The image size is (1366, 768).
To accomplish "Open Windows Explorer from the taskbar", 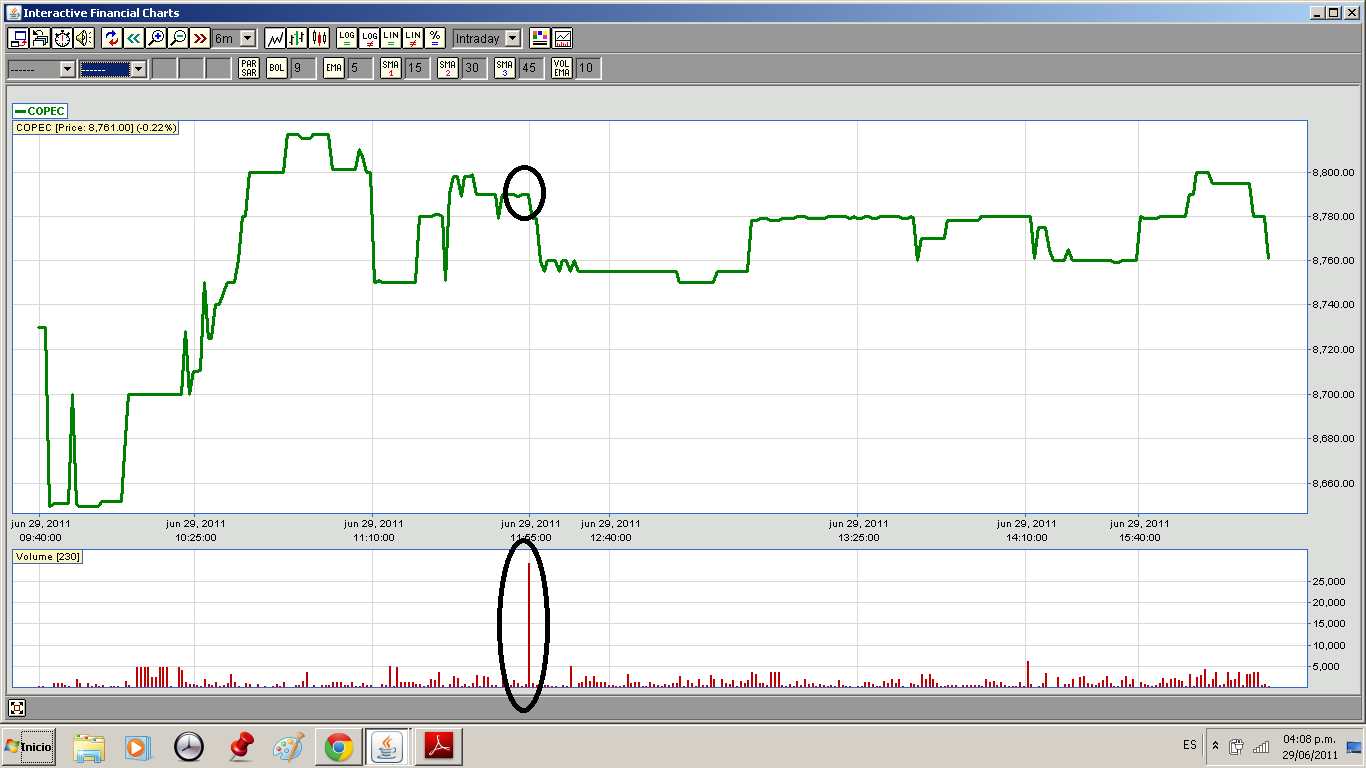I will (88, 746).
